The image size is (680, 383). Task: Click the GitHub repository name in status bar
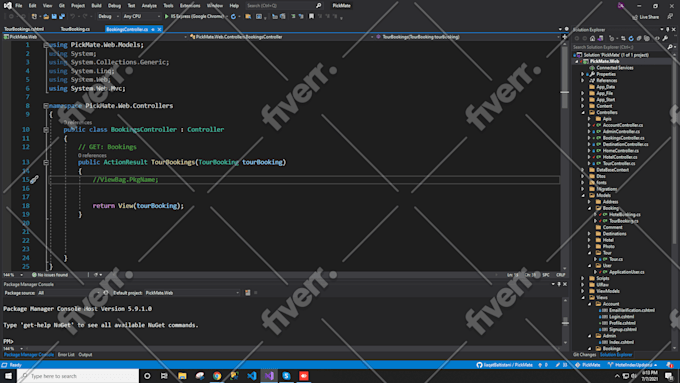504,365
